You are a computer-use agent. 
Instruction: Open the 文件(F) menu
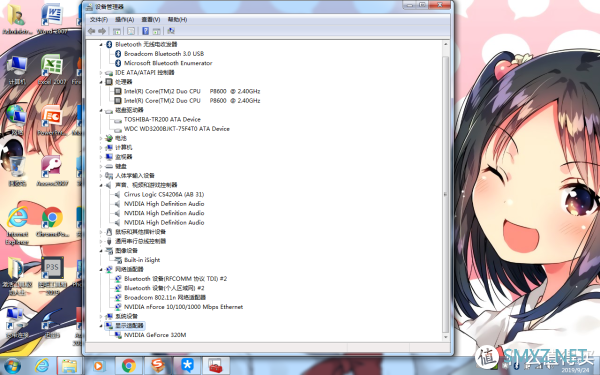pos(99,19)
